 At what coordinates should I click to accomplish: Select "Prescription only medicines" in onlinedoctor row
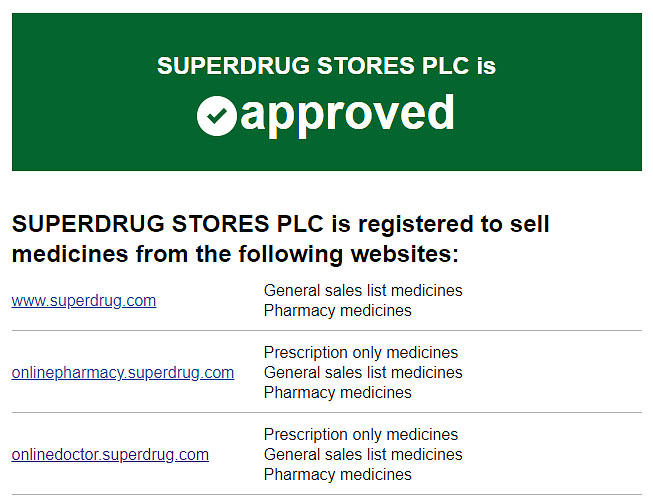pyautogui.click(x=361, y=434)
